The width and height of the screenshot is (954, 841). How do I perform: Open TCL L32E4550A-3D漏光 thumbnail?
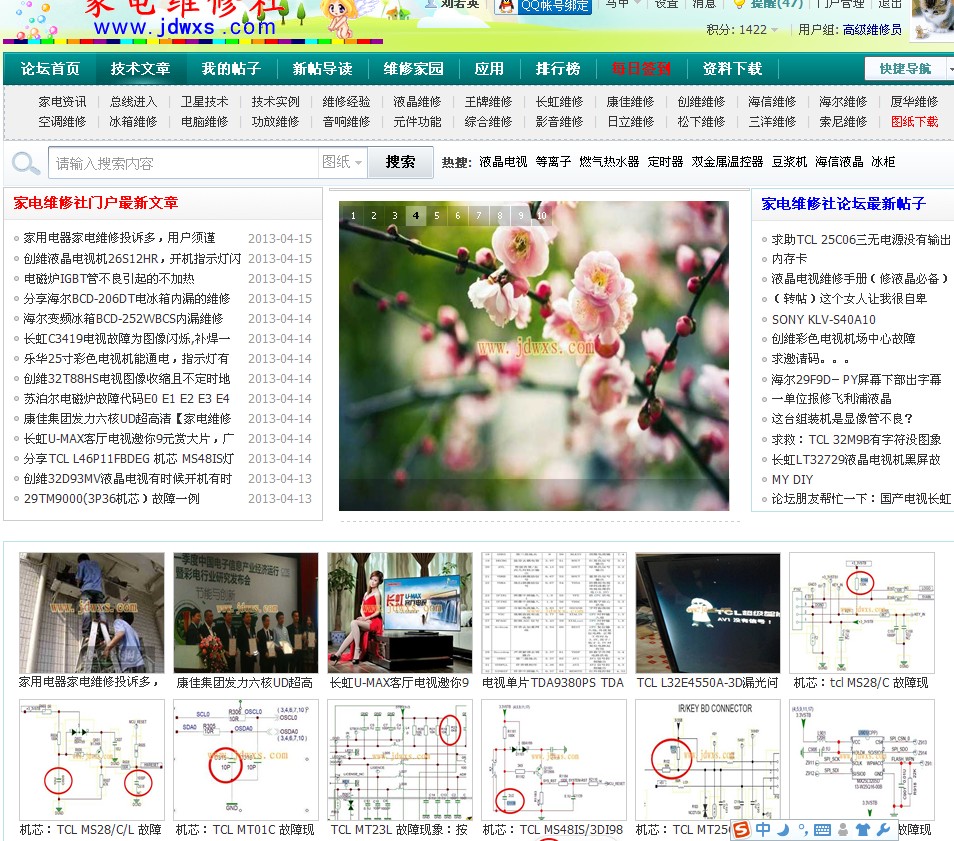pos(708,613)
